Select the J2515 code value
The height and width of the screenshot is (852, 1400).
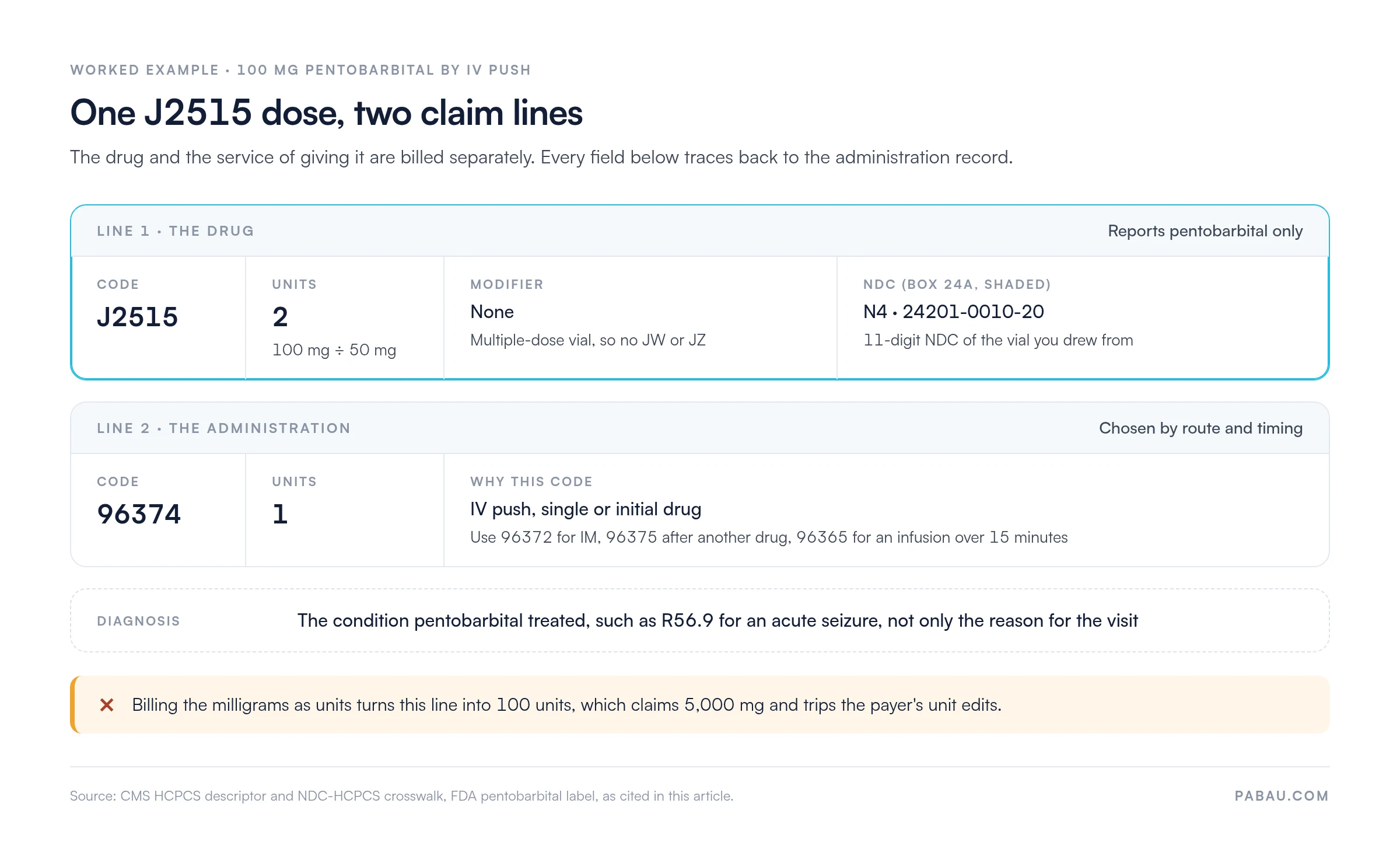click(138, 317)
